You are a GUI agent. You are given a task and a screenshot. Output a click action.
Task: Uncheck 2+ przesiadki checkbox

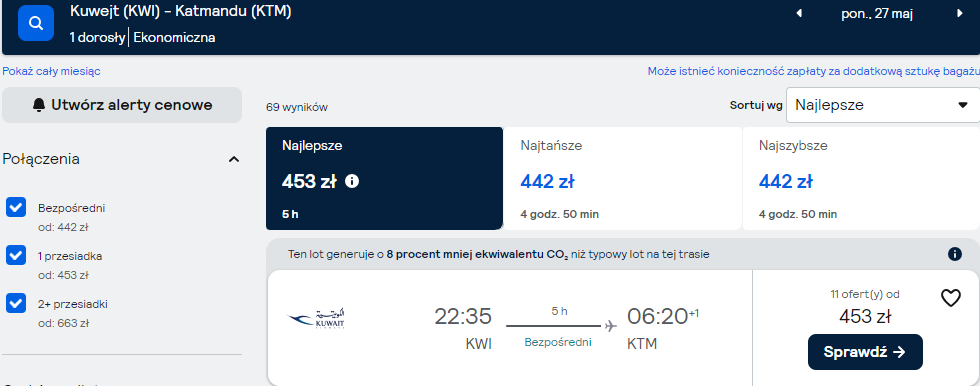[x=16, y=304]
